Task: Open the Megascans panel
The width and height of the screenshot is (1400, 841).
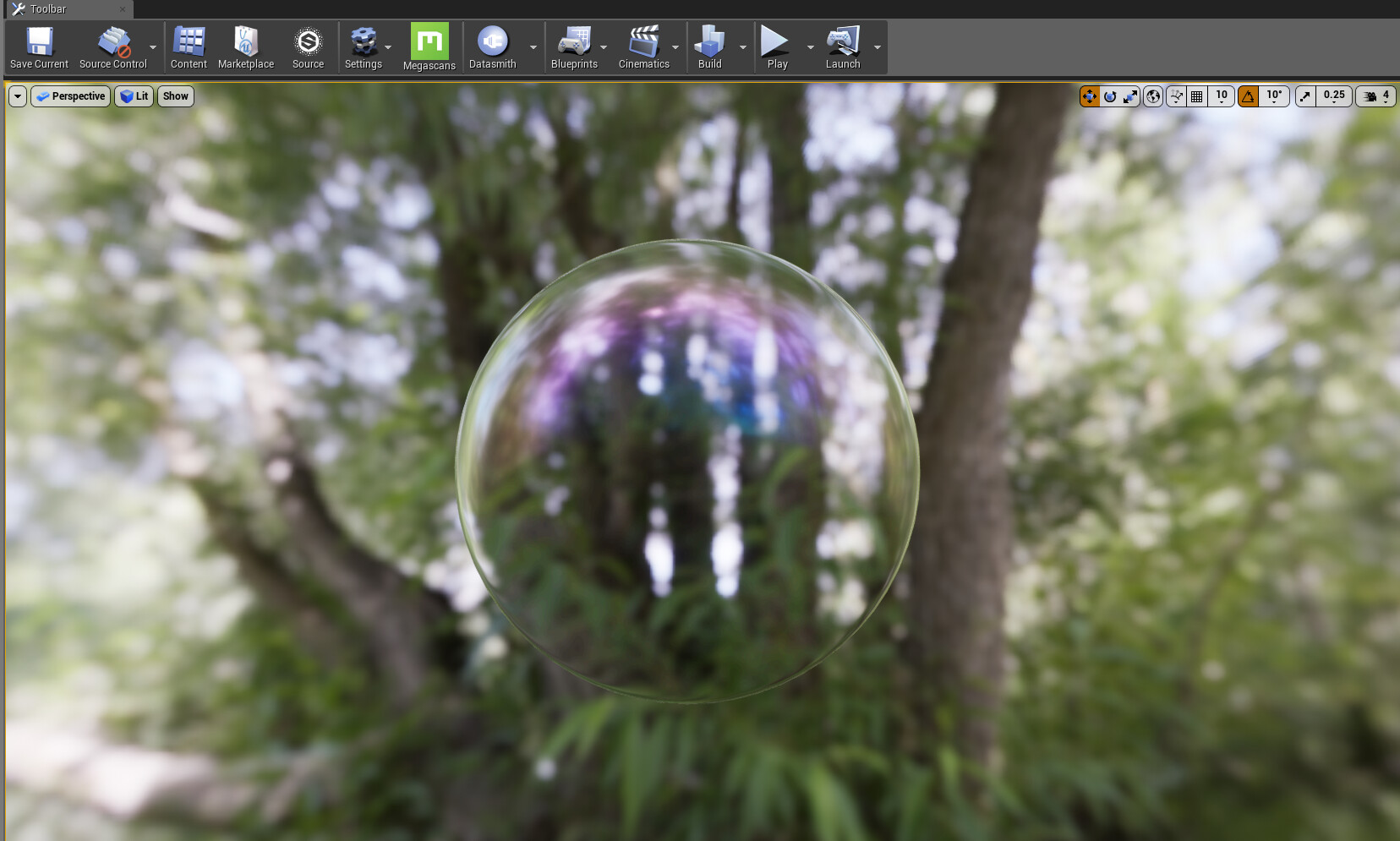Action: coord(429,46)
